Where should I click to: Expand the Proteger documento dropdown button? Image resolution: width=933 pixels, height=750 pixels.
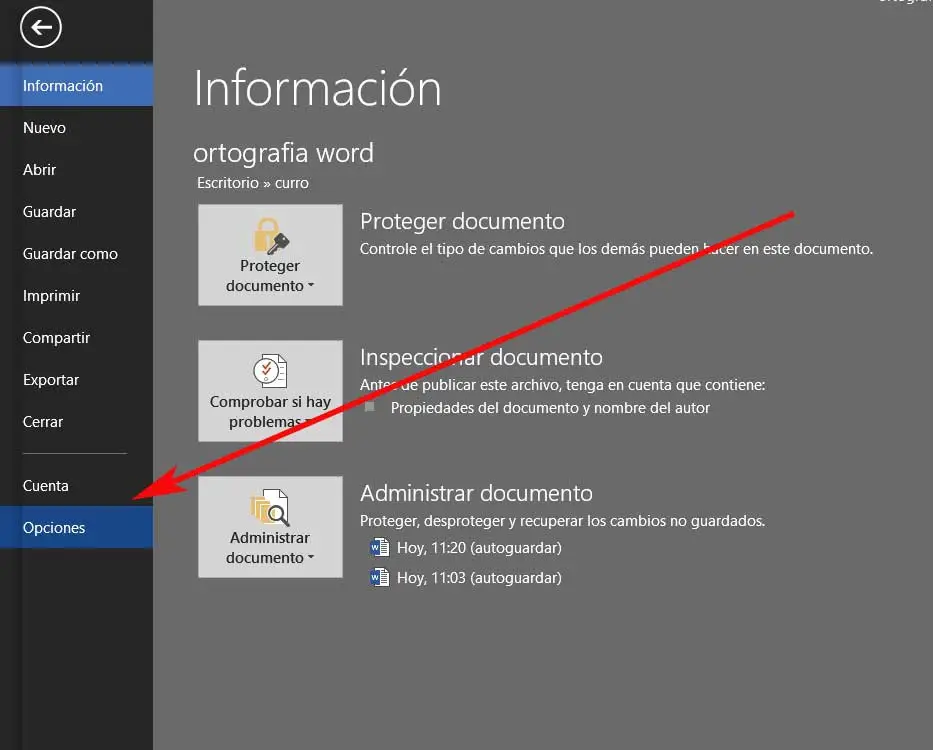270,255
